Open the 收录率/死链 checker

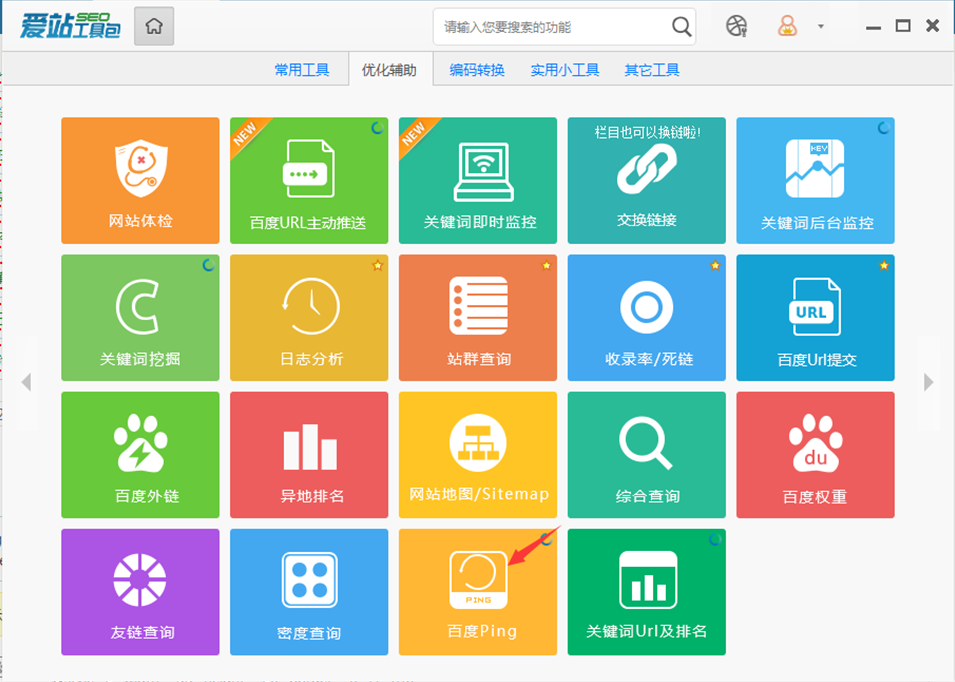[646, 317]
